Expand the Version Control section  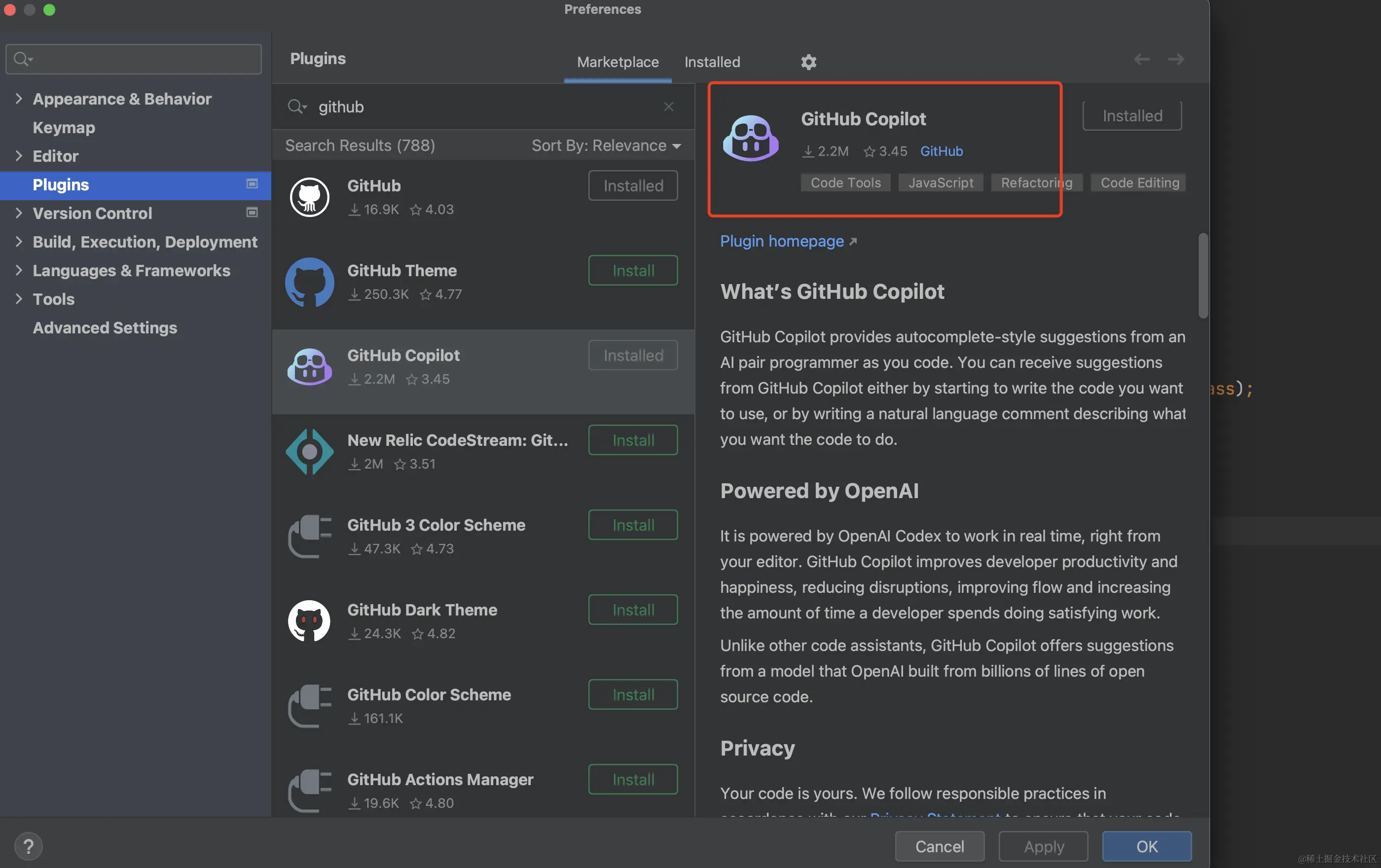[x=19, y=213]
